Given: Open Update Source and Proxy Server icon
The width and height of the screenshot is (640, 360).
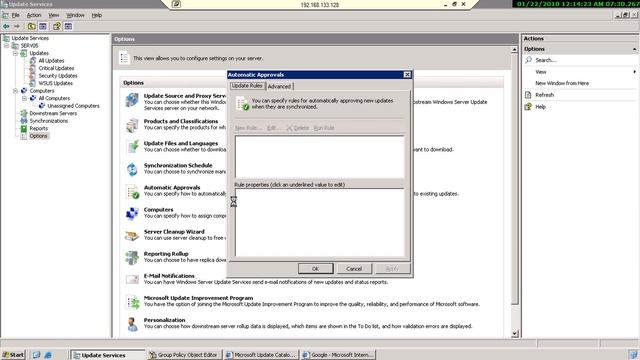Looking at the screenshot, I should 132,100.
